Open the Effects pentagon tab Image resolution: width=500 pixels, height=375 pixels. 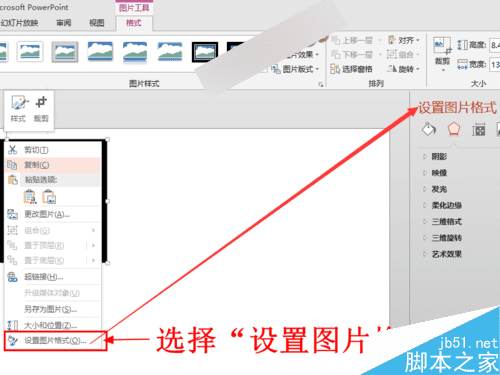coord(454,129)
